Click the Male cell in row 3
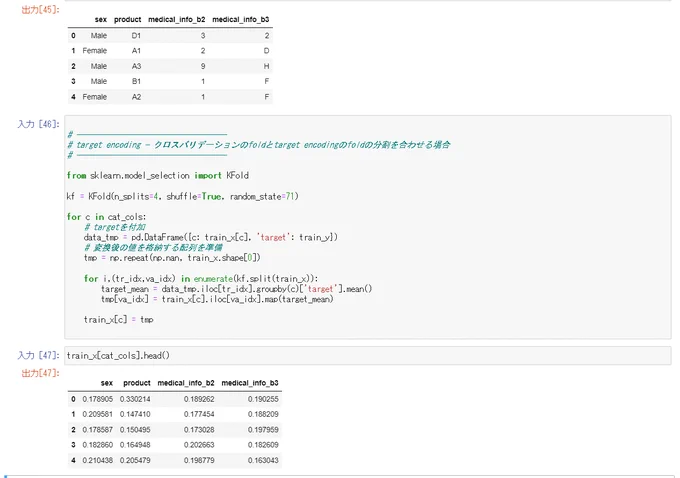This screenshot has height=478, width=680. [99, 82]
